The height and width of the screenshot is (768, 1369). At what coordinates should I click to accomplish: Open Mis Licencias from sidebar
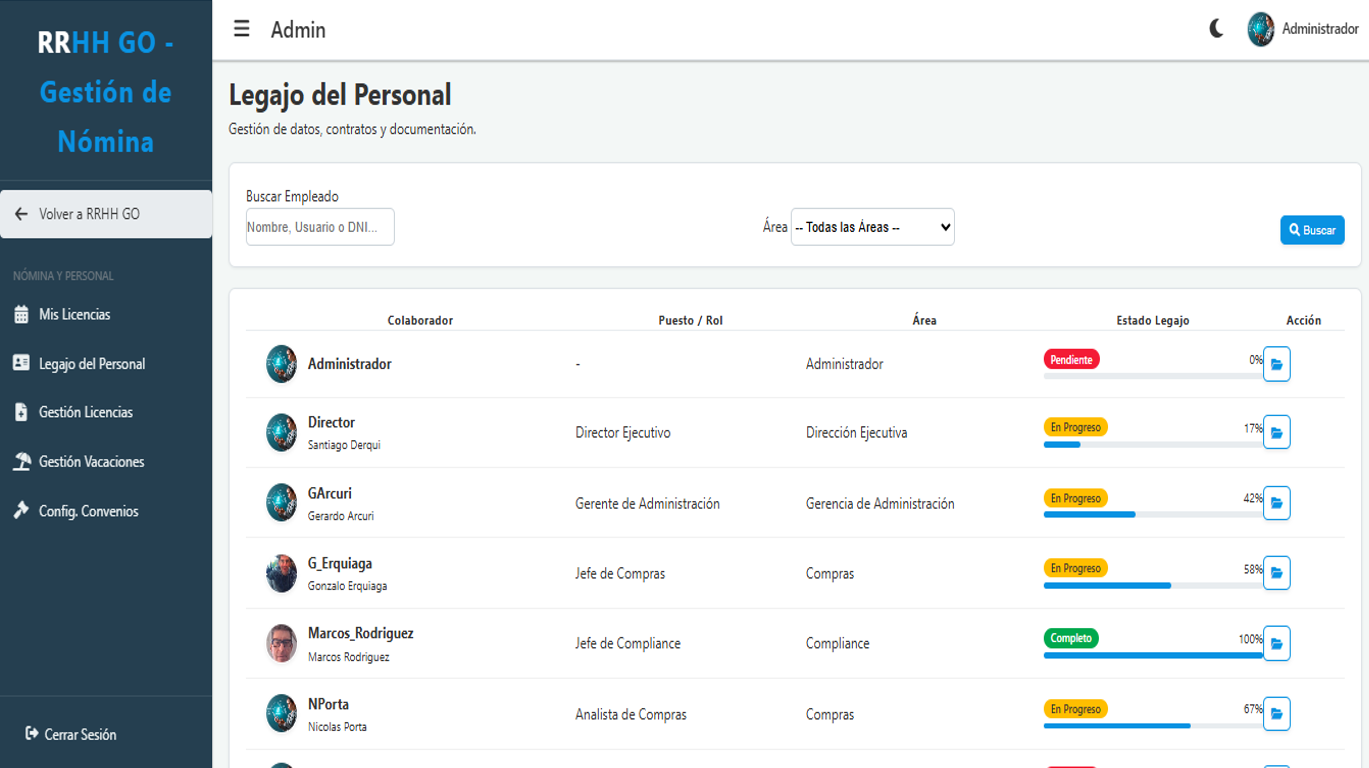(74, 315)
